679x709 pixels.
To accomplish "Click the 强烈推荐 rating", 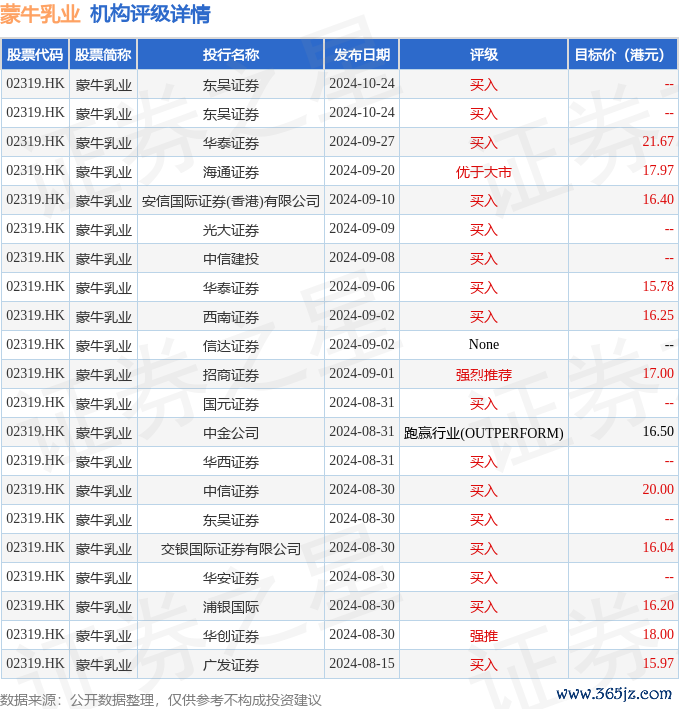I will 484,375.
